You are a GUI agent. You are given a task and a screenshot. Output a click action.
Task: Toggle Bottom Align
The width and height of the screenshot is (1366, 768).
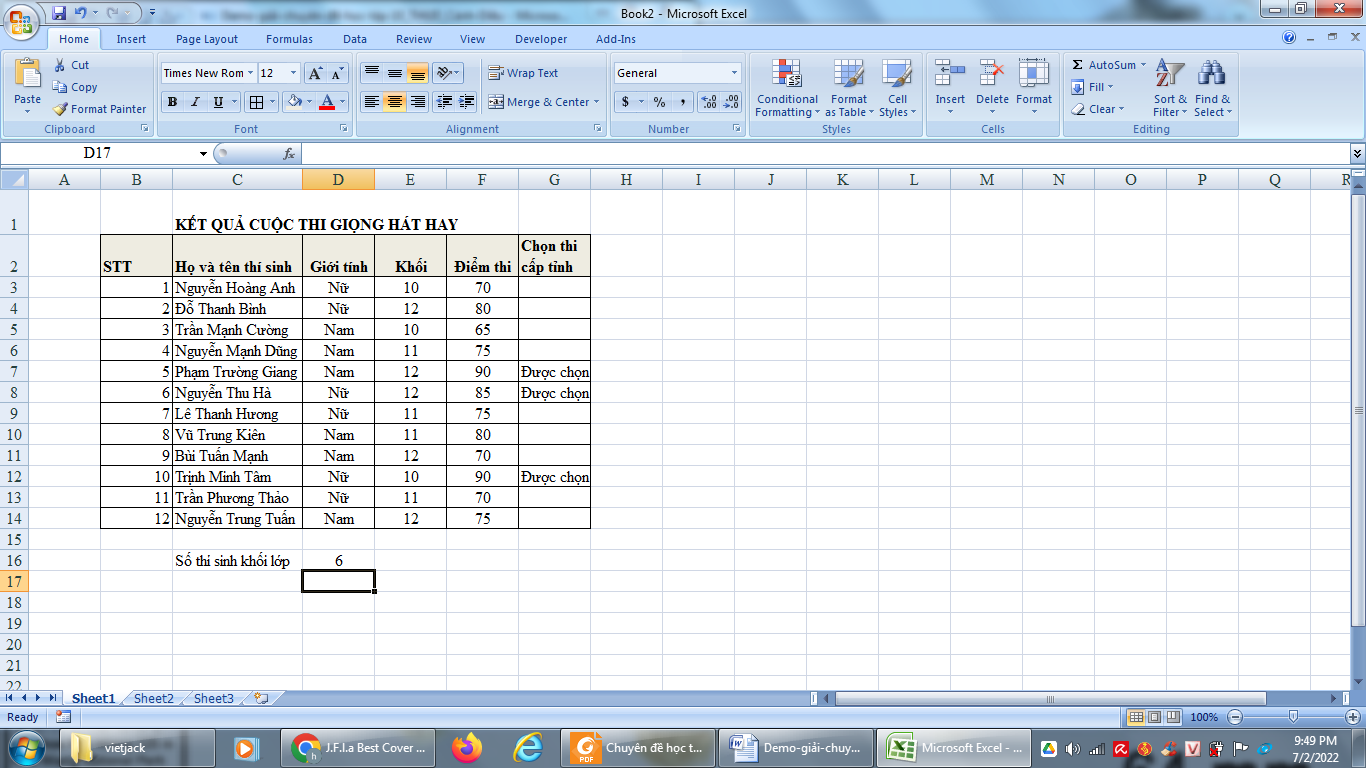[418, 73]
